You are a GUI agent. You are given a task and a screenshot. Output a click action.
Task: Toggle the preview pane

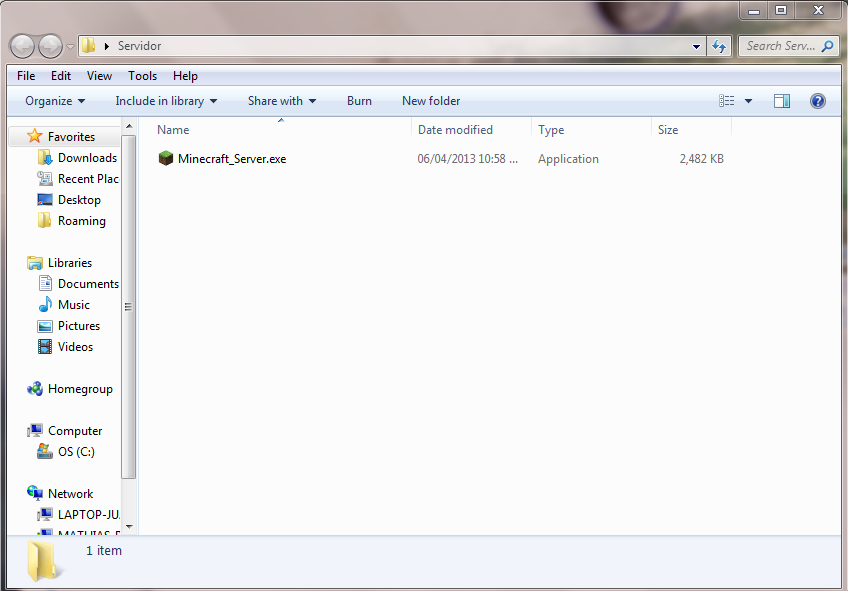point(781,101)
